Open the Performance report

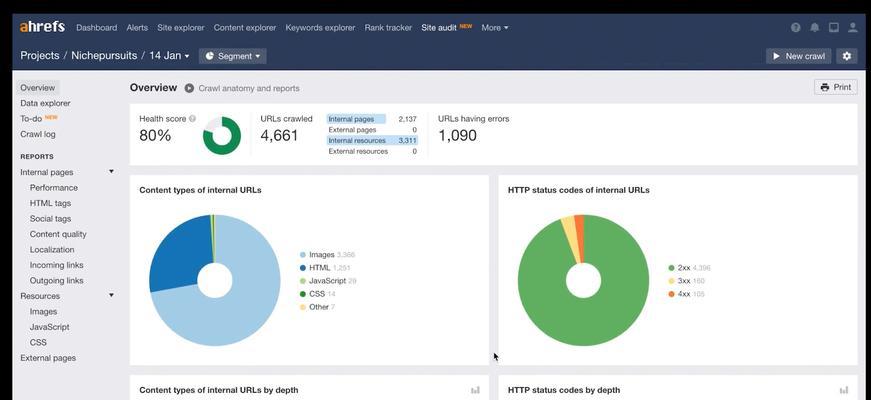point(54,188)
